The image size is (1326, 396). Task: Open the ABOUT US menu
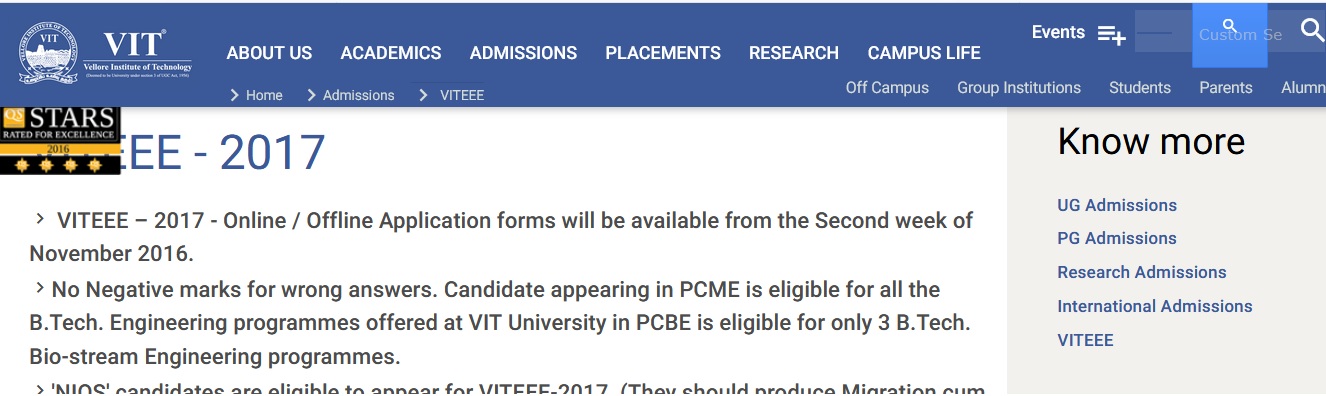point(269,53)
